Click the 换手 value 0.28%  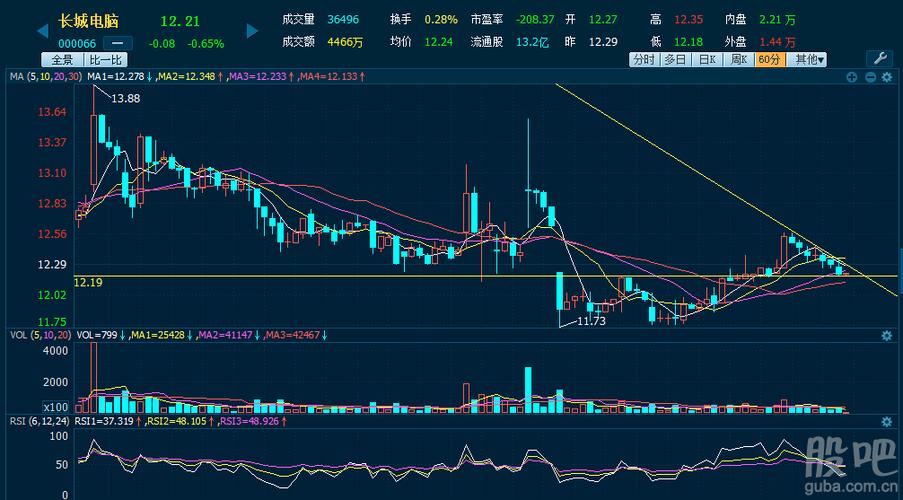tap(441, 20)
